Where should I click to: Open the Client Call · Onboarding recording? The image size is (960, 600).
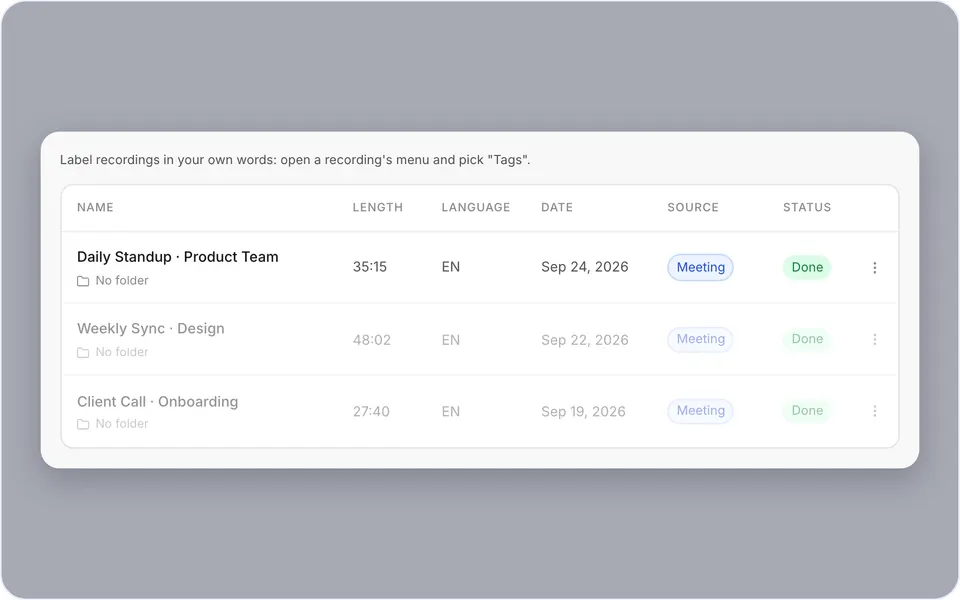[x=157, y=402]
